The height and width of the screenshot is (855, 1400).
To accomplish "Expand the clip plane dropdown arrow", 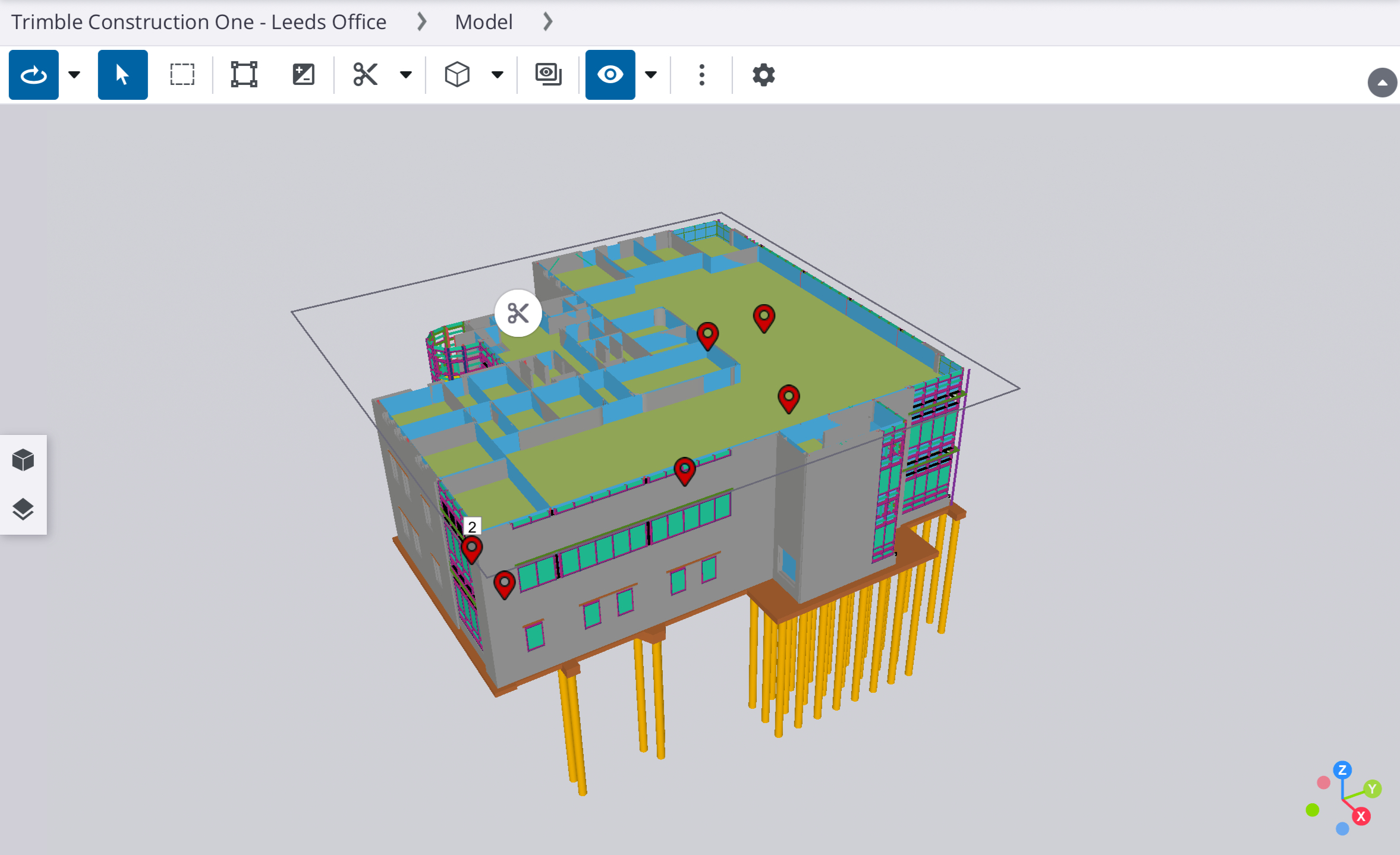I will (x=406, y=75).
